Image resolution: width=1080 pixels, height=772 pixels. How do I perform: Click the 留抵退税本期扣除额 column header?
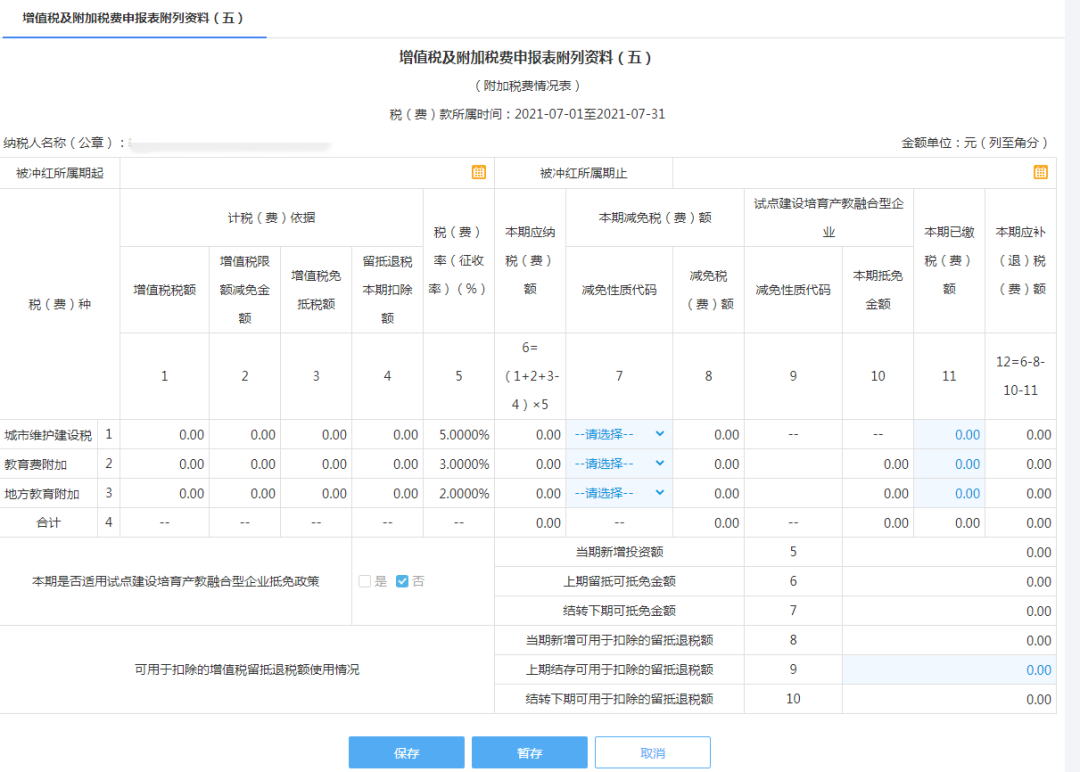coord(387,290)
